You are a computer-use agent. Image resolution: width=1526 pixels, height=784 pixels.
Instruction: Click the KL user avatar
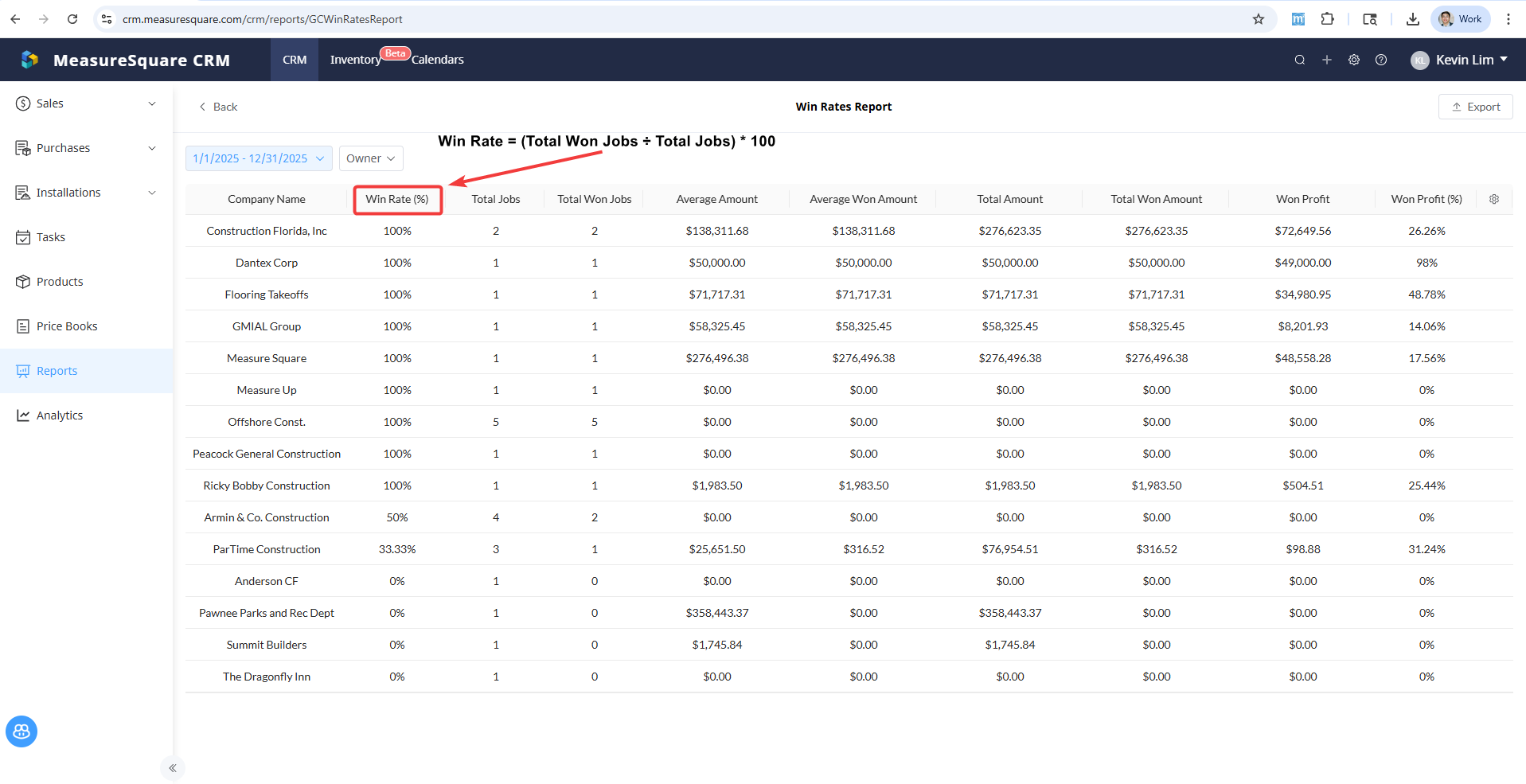[x=1420, y=60]
